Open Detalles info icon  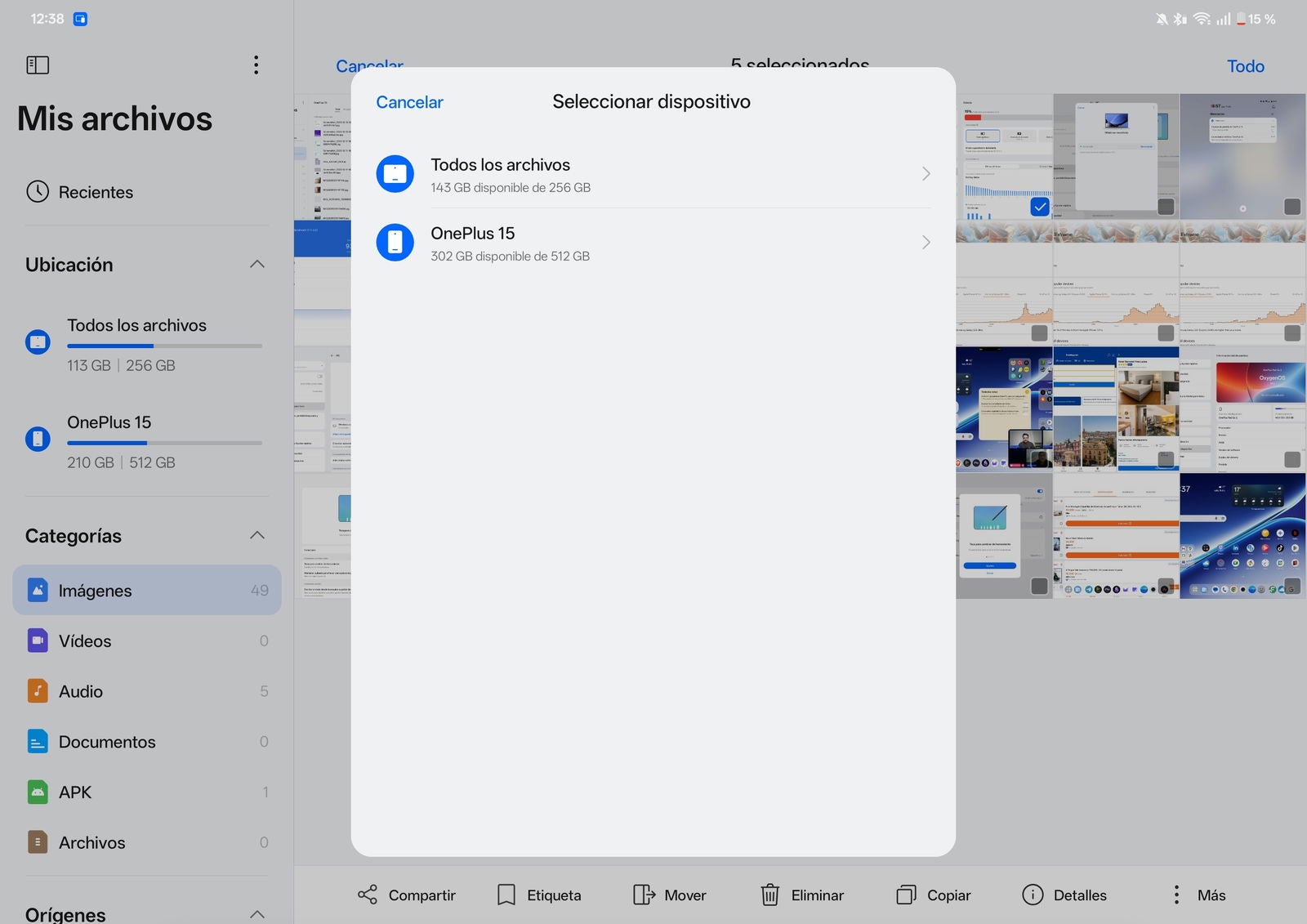pos(1033,895)
